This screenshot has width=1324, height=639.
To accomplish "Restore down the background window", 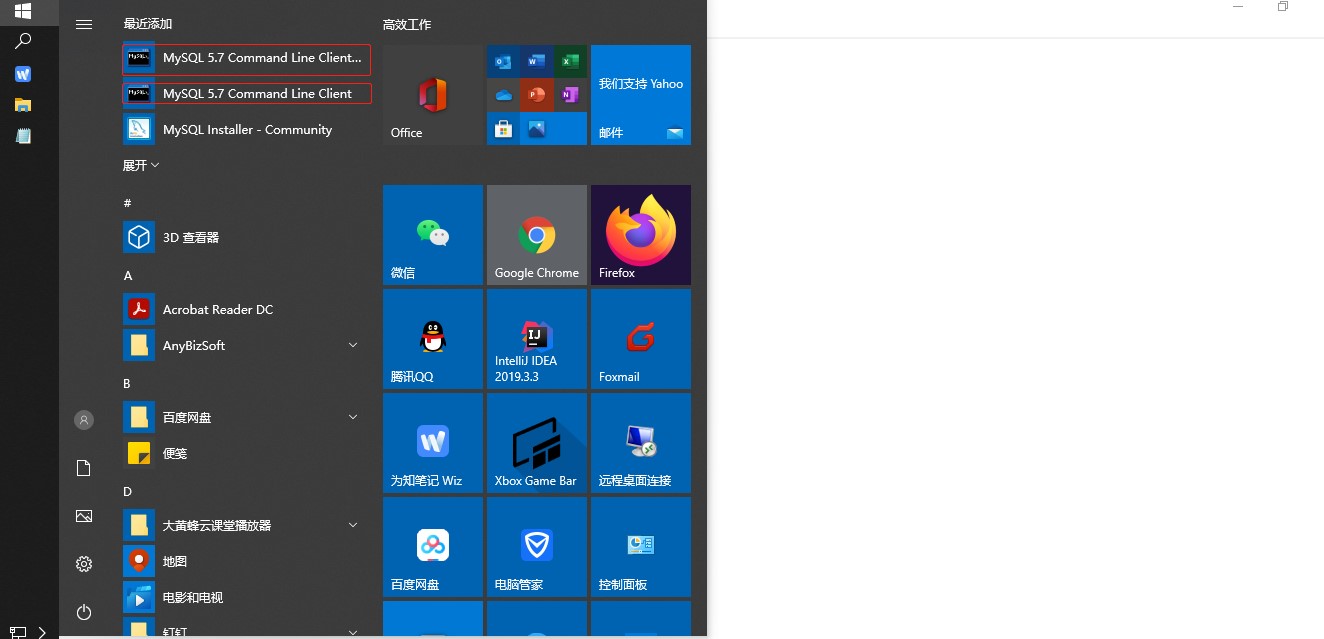I will pos(1283,7).
